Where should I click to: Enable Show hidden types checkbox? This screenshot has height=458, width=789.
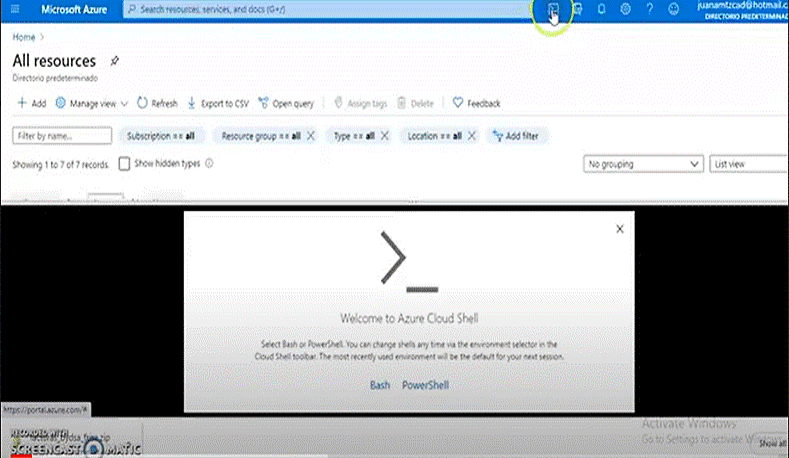coord(124,164)
